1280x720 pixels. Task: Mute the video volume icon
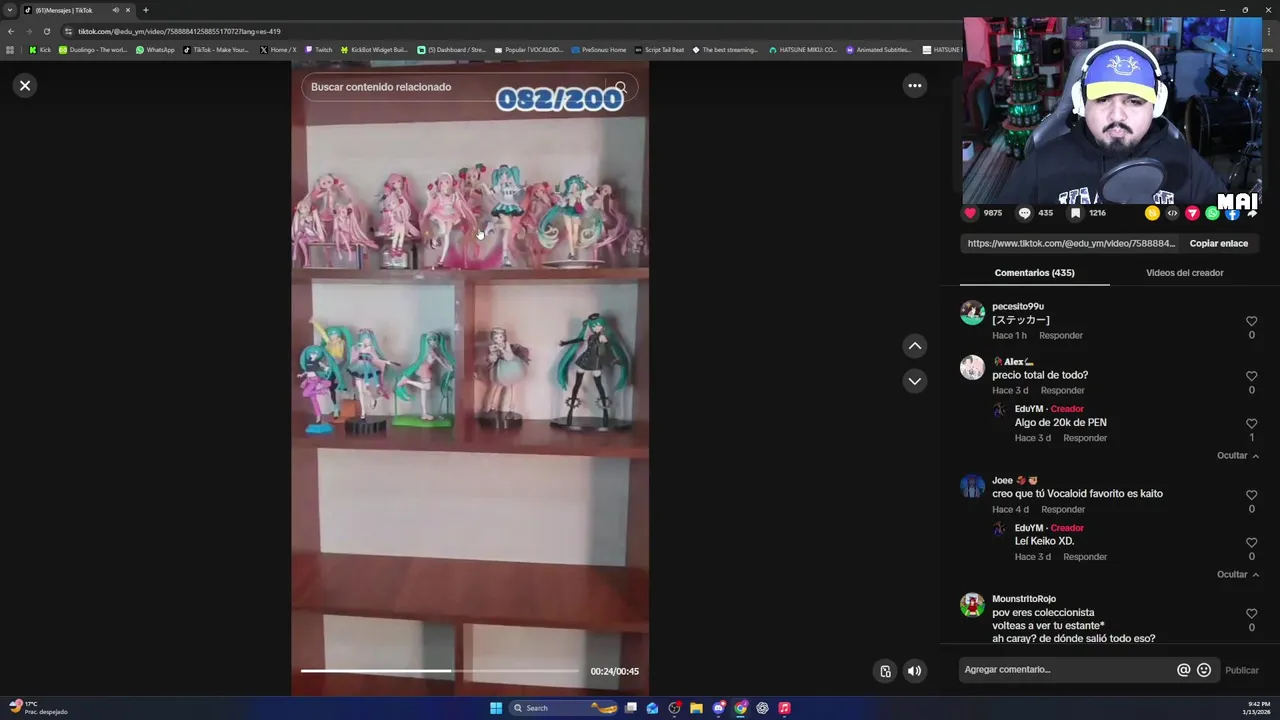tap(914, 671)
